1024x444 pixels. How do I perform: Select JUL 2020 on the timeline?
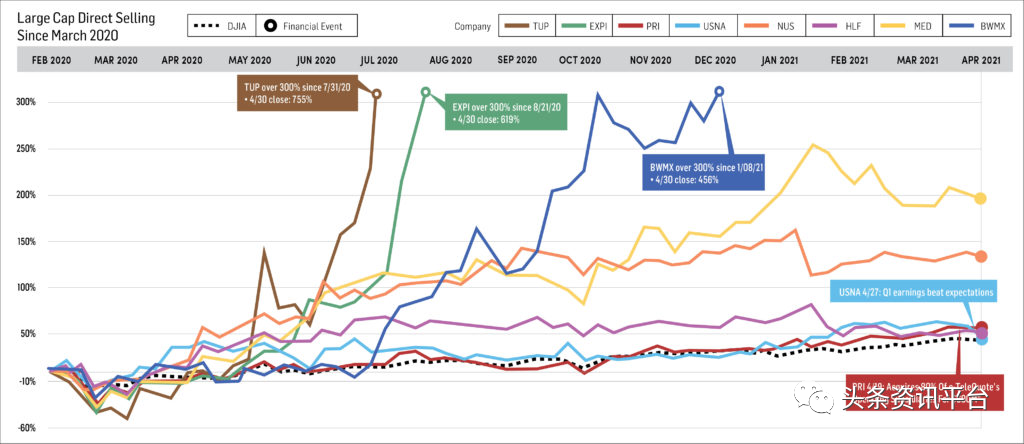pos(379,60)
